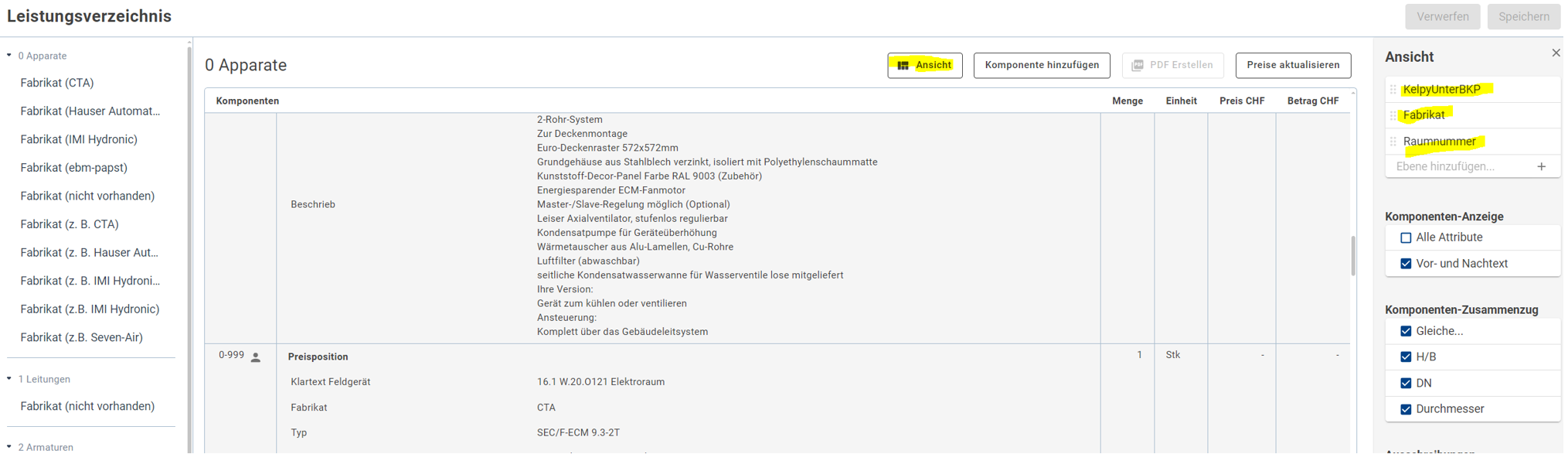Click the person icon beside position 0-999

[x=256, y=357]
